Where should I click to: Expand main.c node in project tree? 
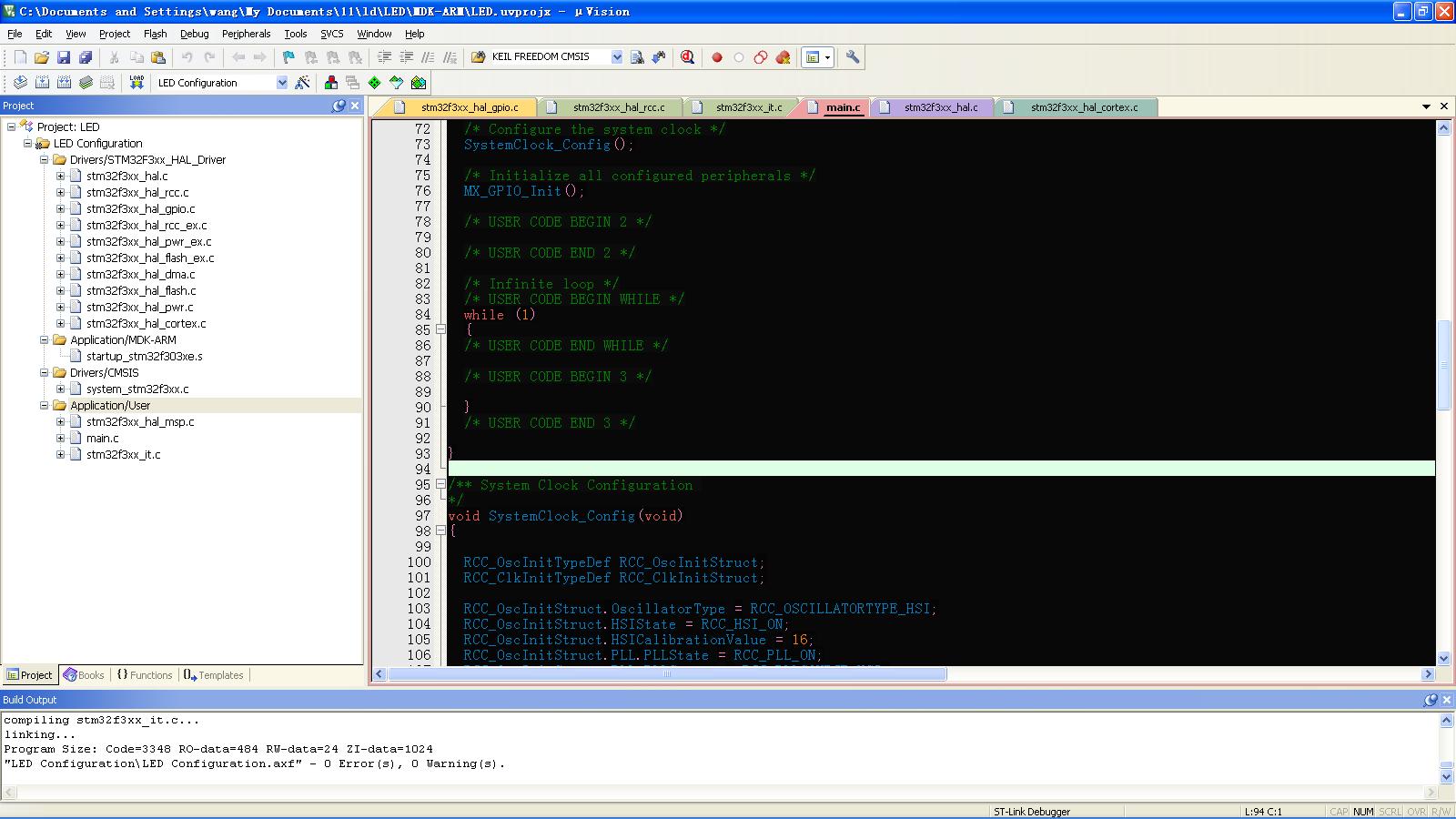[x=60, y=438]
